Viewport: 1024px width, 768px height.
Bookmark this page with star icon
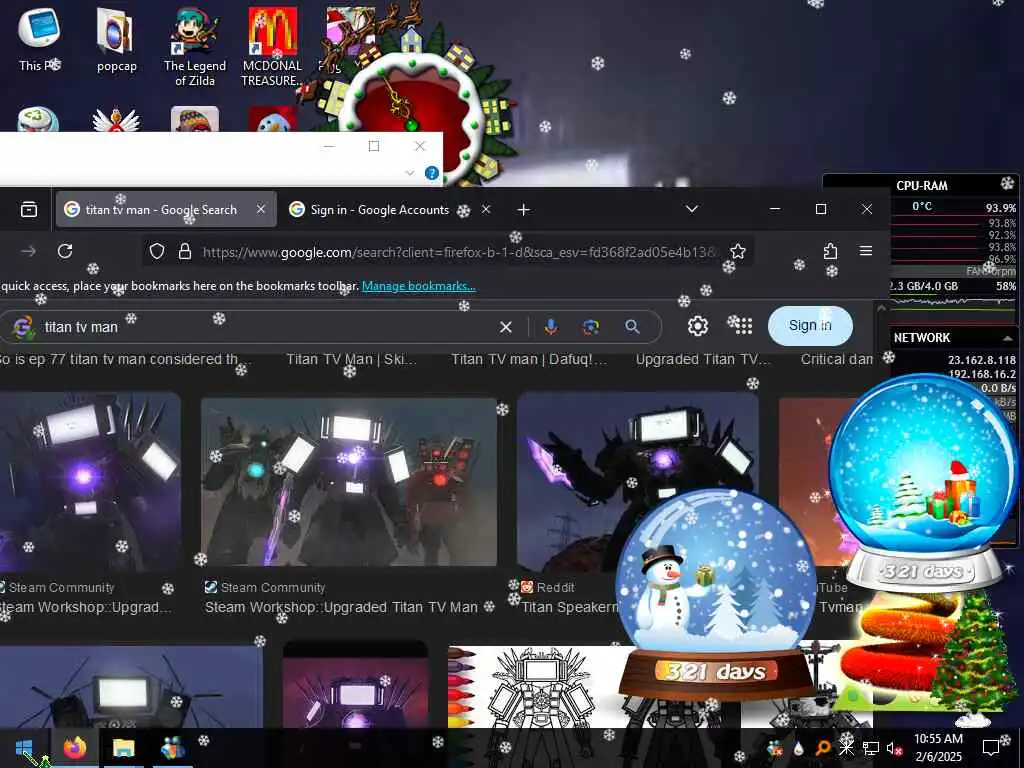click(x=738, y=251)
